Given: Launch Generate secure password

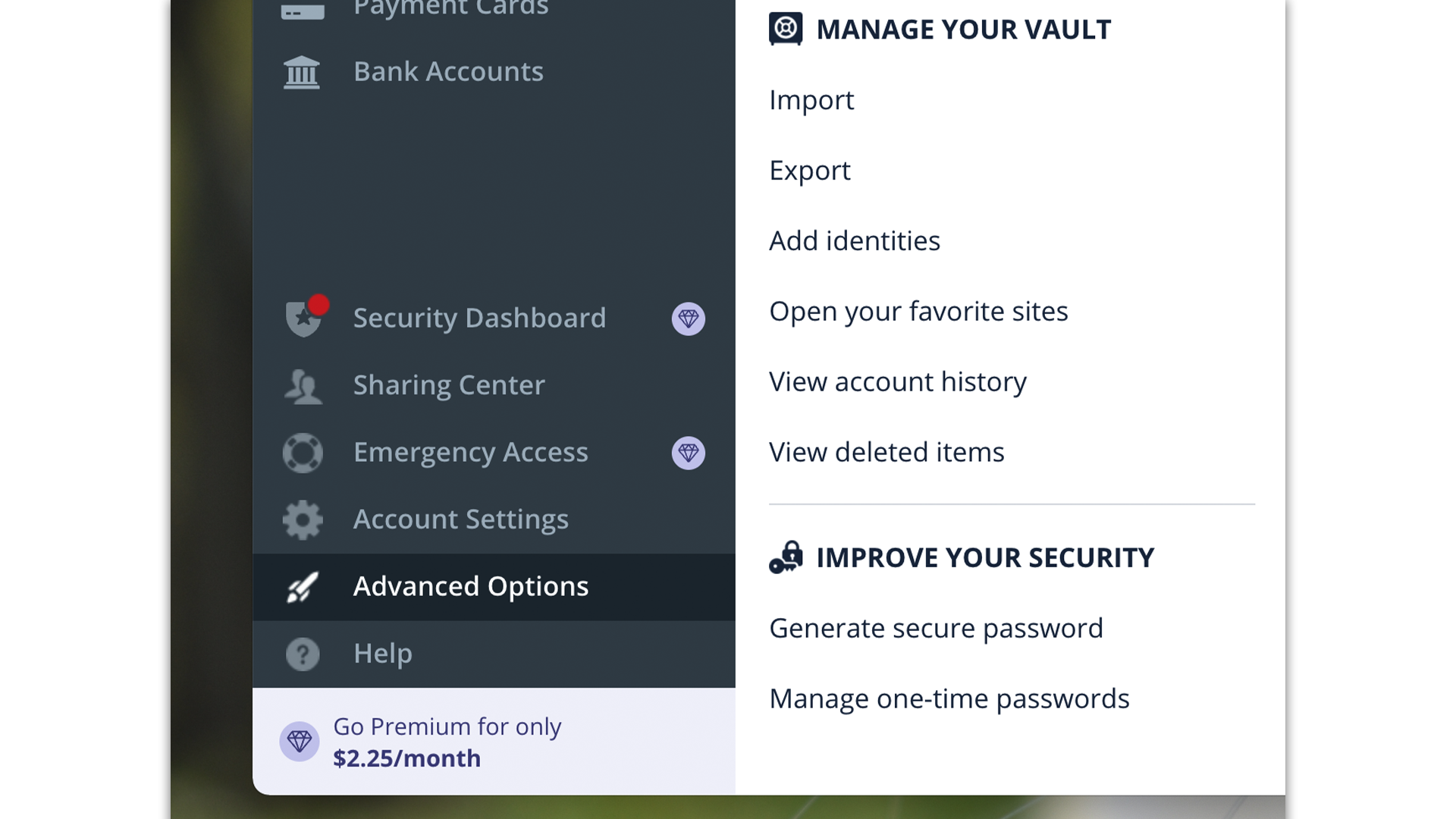Looking at the screenshot, I should [x=936, y=629].
